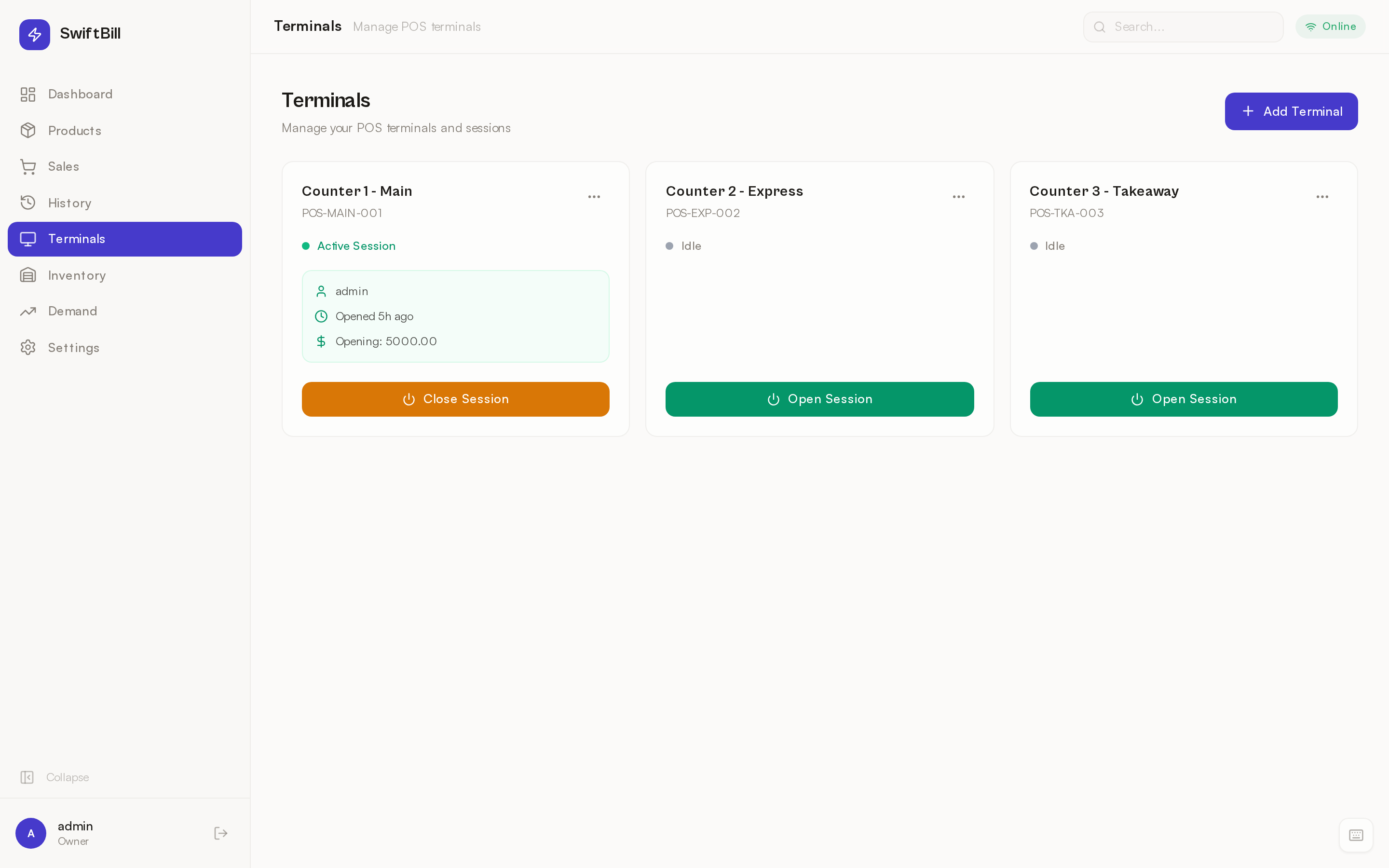
Task: Click the Demand trending arrow icon
Action: (x=27, y=311)
